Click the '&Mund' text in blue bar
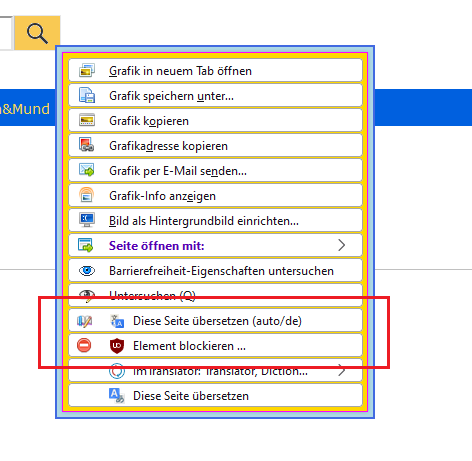The height and width of the screenshot is (461, 472). point(25,109)
